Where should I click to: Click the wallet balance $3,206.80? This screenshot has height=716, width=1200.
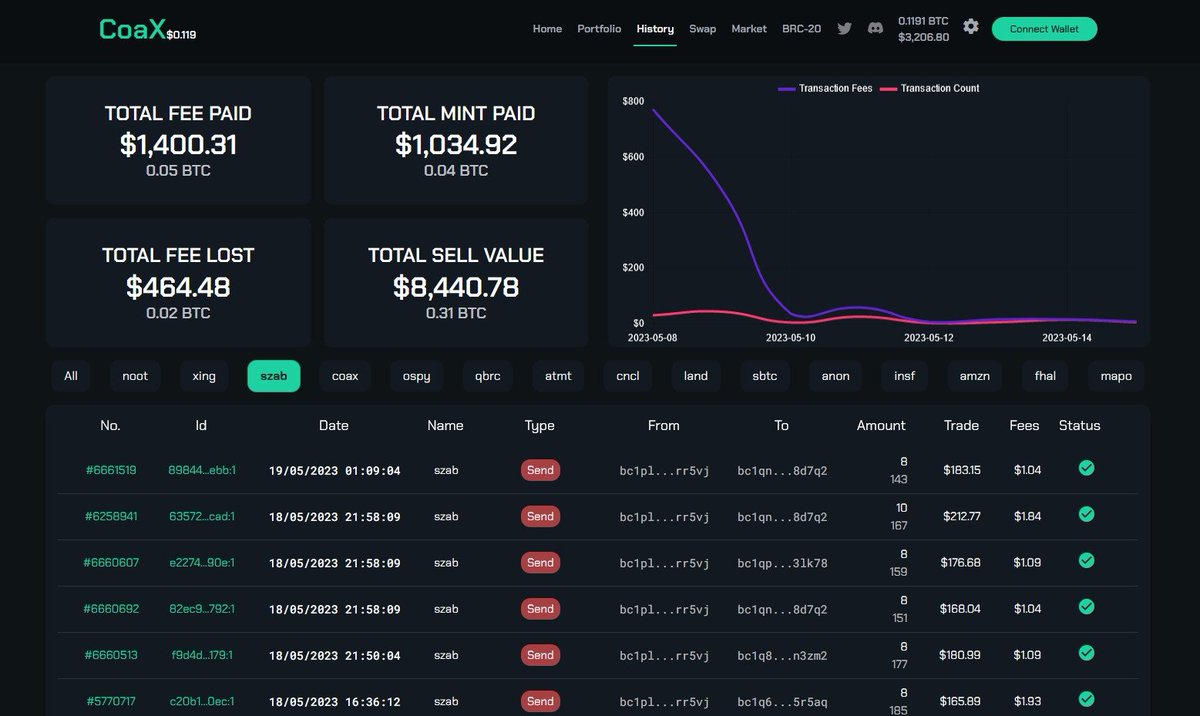coord(923,37)
